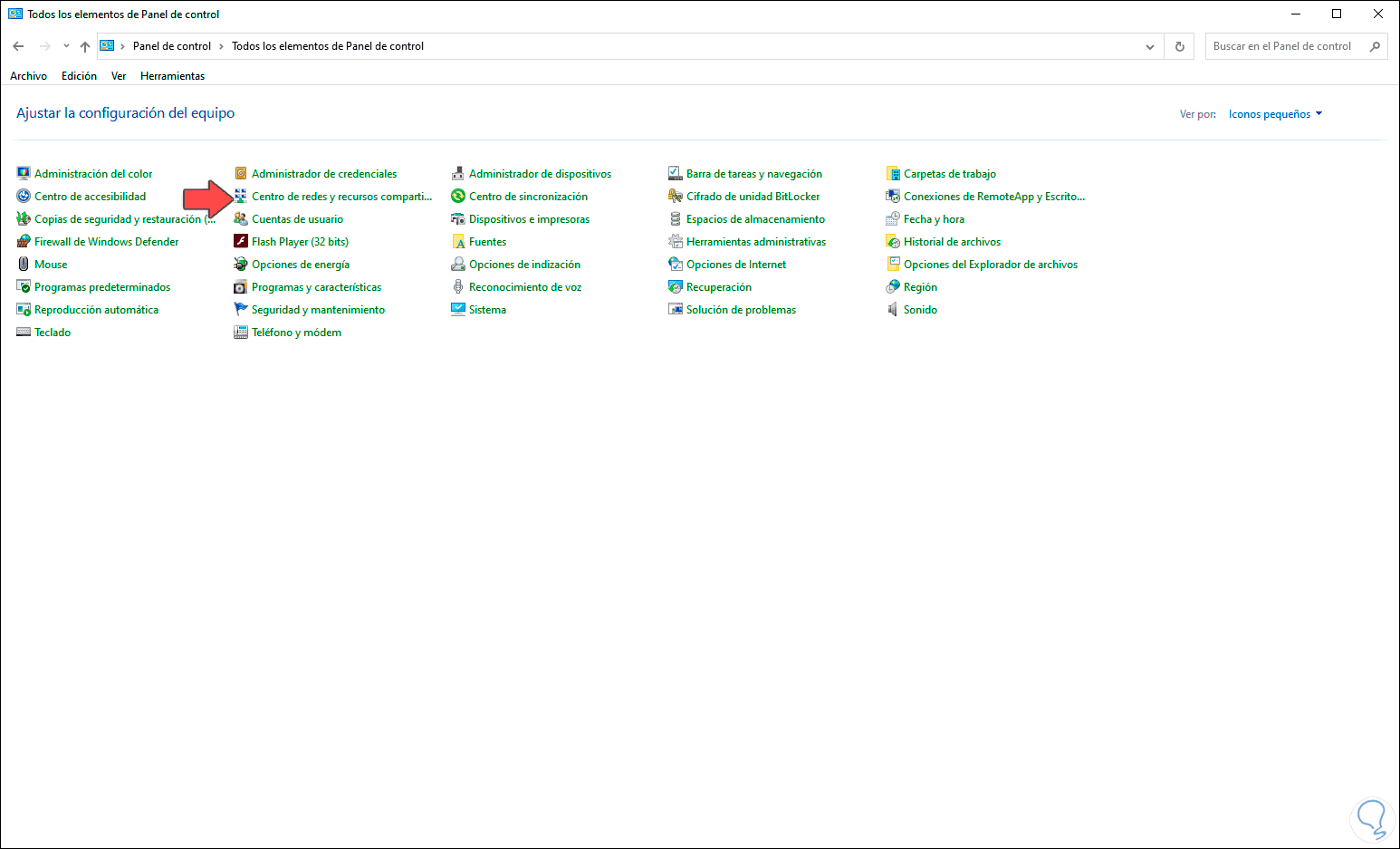Viewport: 1400px width, 849px height.
Task: Open Historial de archivos
Action: (x=952, y=241)
